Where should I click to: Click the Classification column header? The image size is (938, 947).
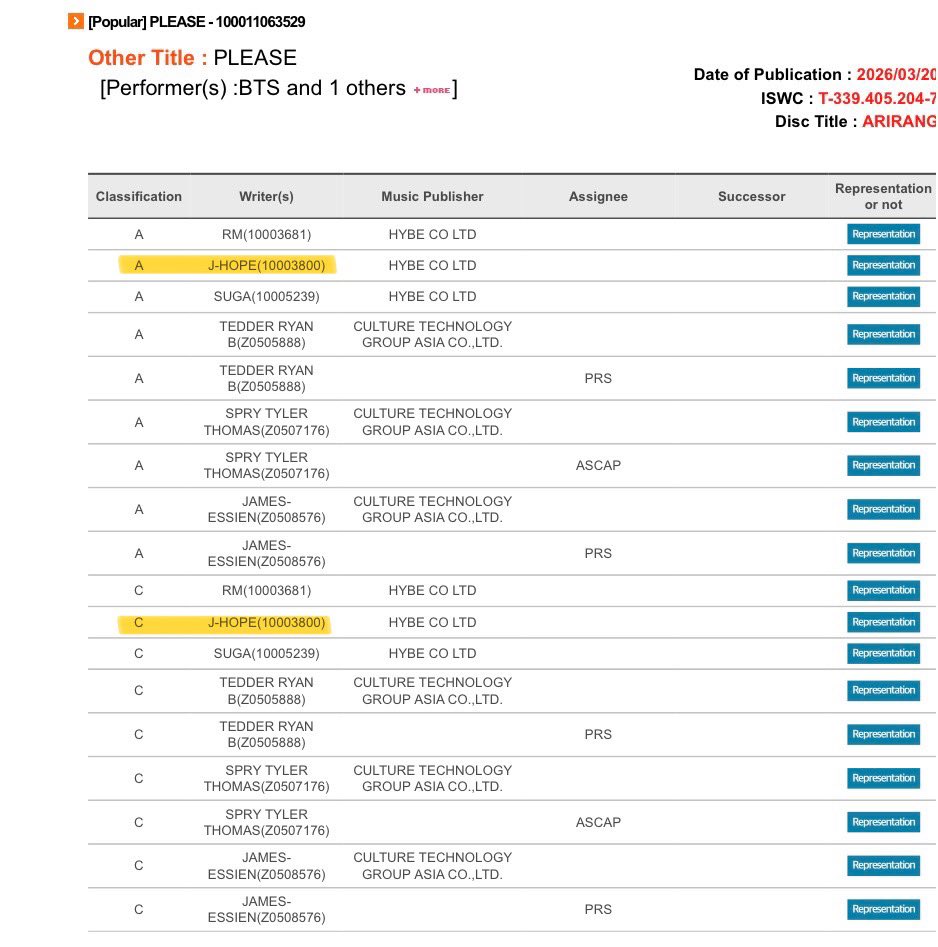pyautogui.click(x=139, y=196)
